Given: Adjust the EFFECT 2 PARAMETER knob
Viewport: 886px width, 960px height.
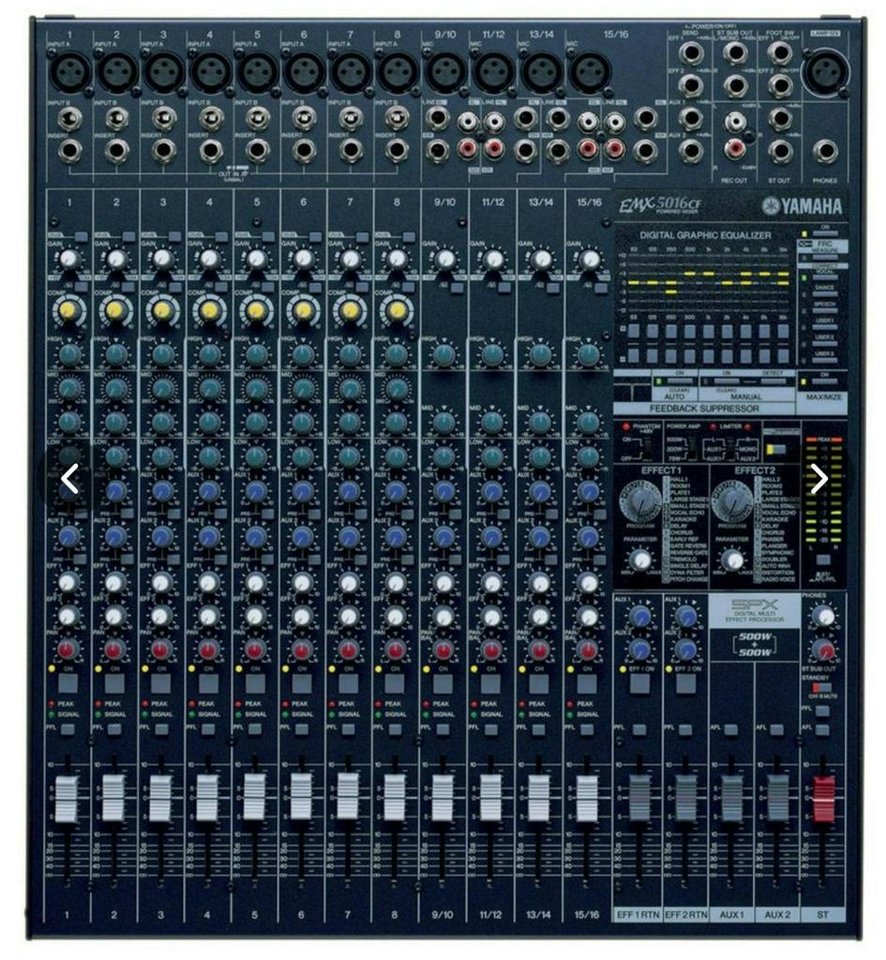Looking at the screenshot, I should [732, 560].
